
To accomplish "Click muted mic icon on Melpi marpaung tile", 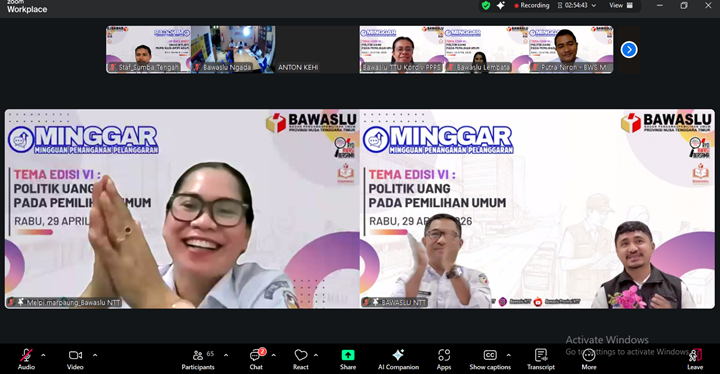I will (11, 302).
